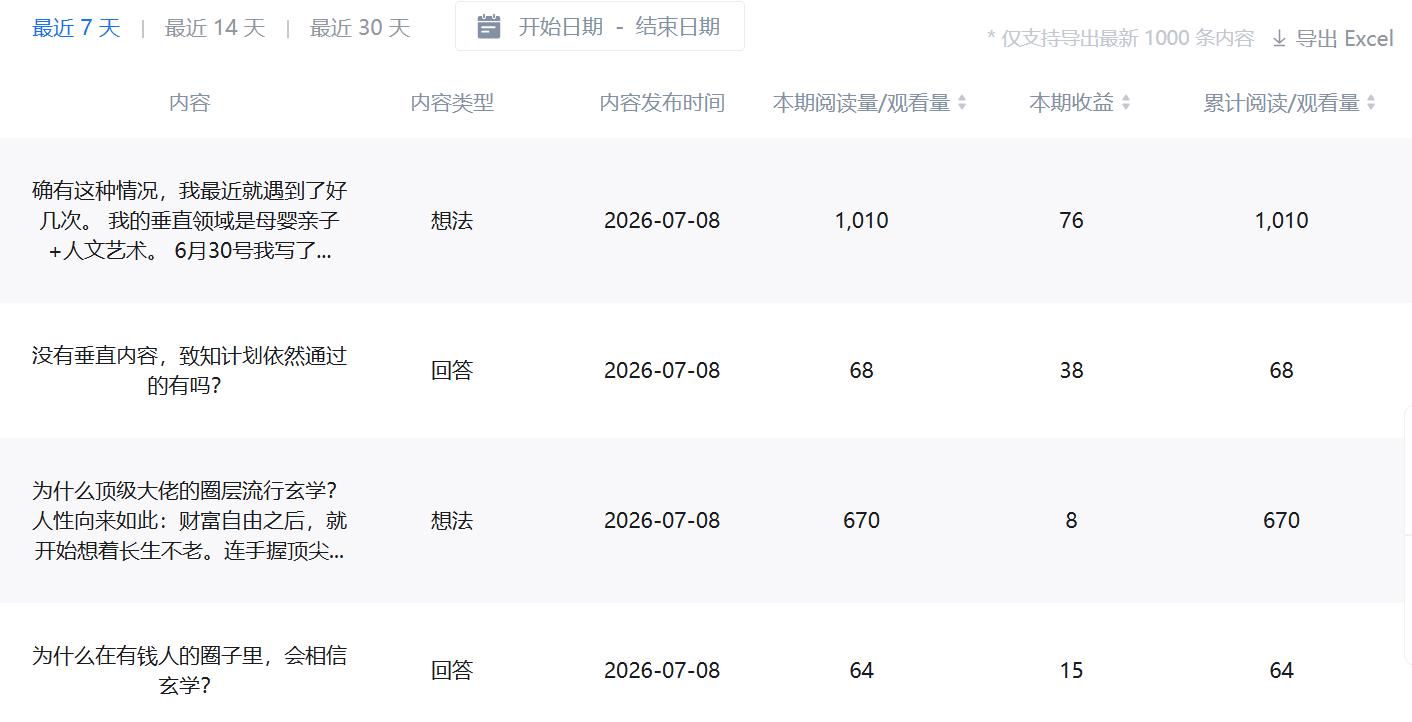
Task: Switch to 最近 30 天 range
Action: (360, 28)
